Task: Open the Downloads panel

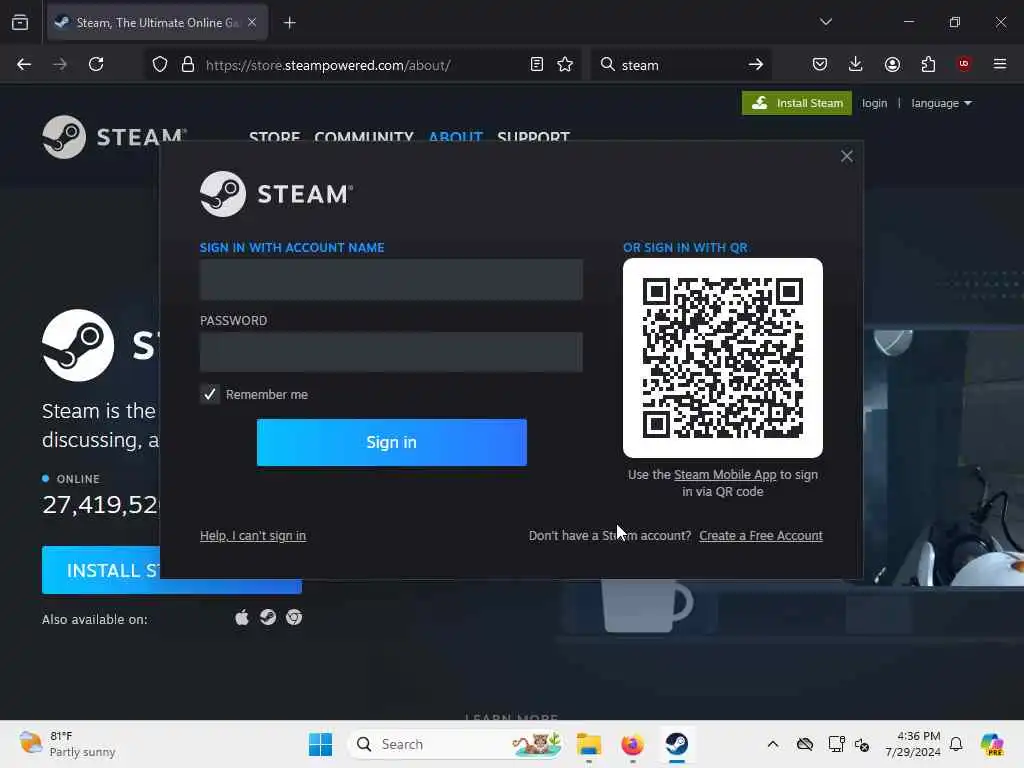Action: 856,64
